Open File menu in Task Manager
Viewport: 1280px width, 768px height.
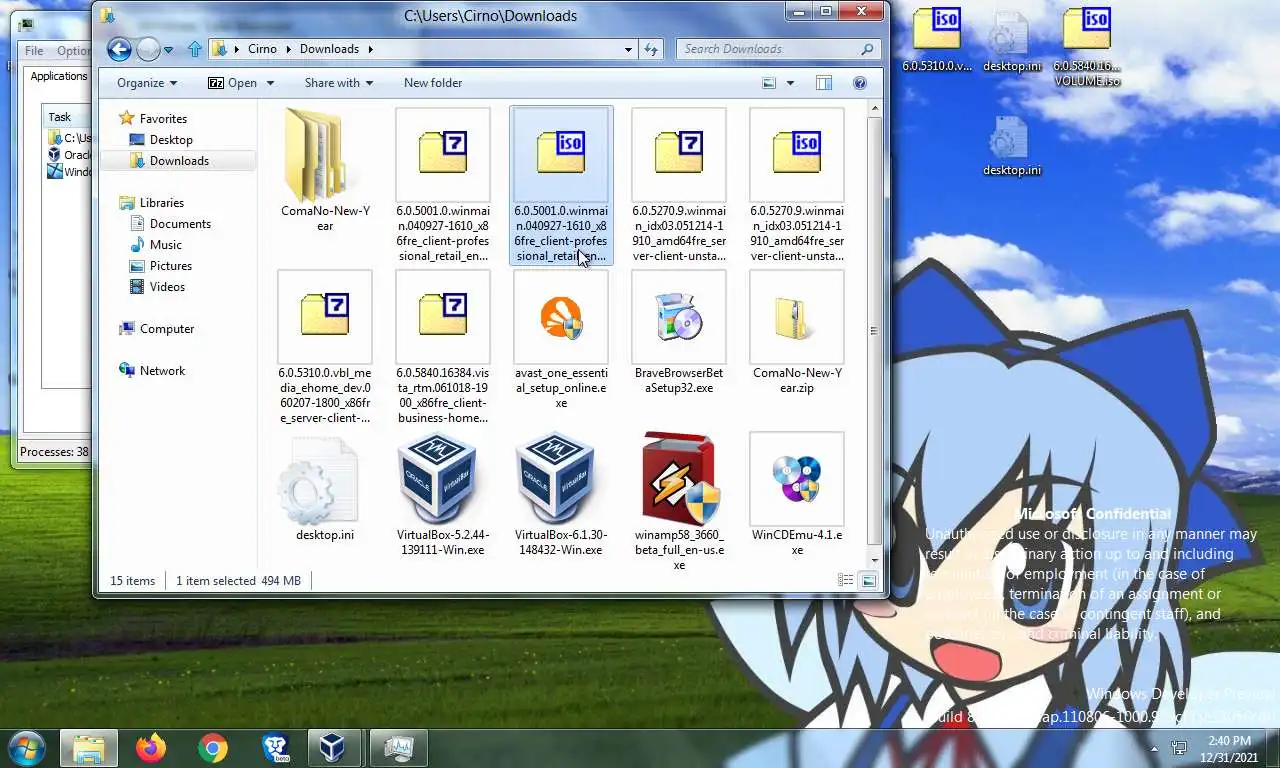coord(34,51)
